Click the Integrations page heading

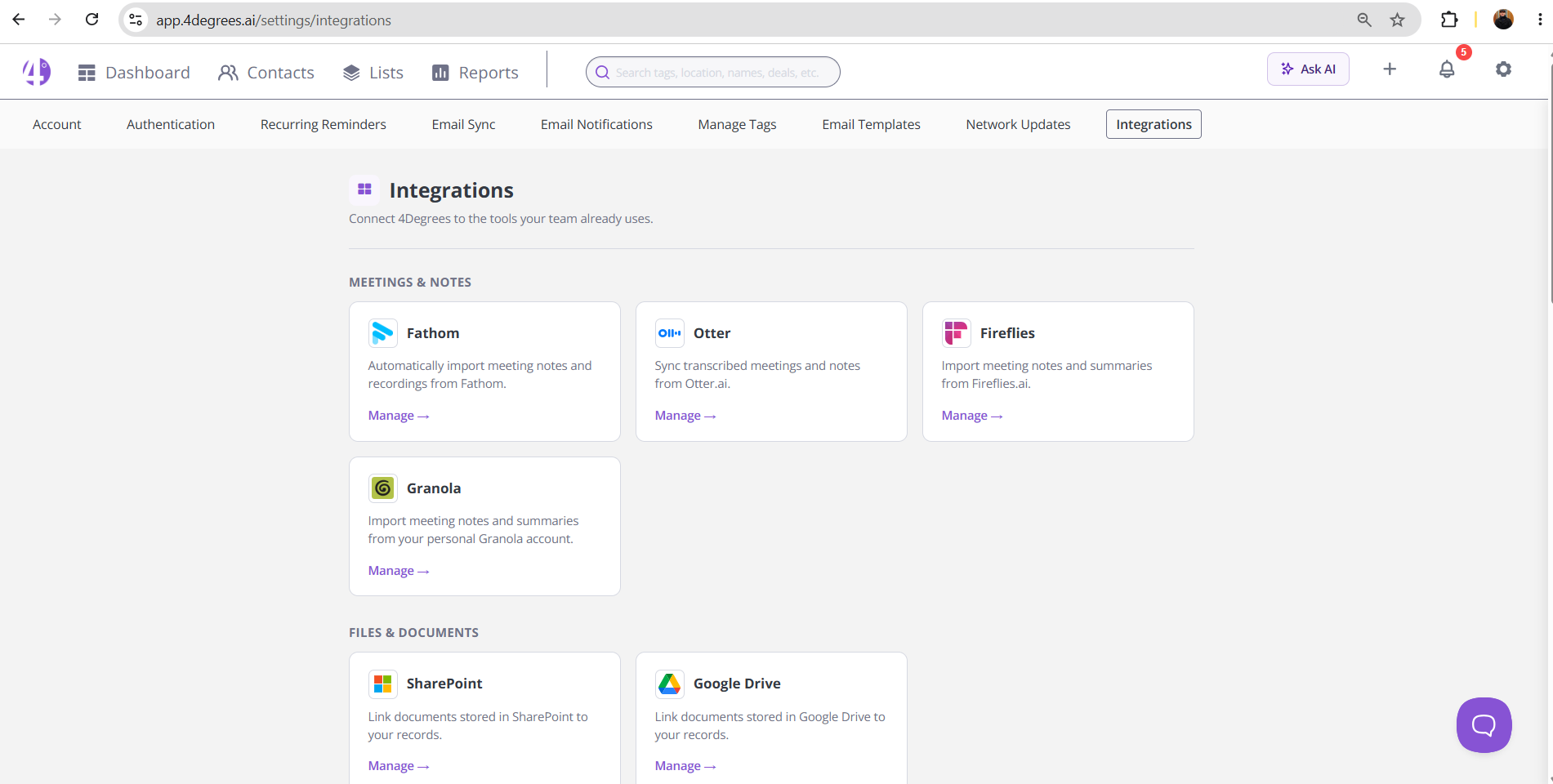(x=451, y=190)
